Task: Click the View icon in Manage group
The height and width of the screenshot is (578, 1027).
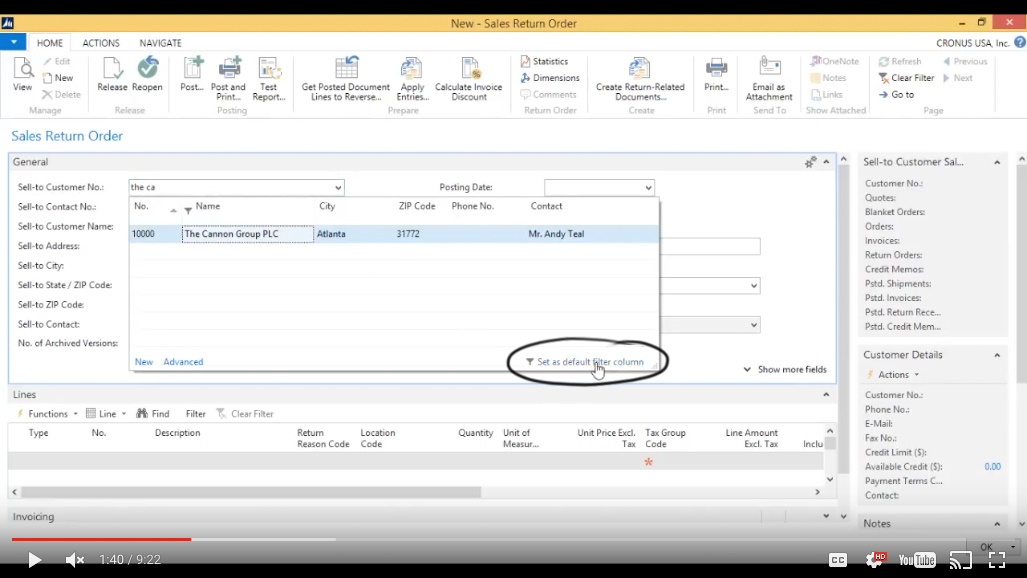Action: click(22, 73)
